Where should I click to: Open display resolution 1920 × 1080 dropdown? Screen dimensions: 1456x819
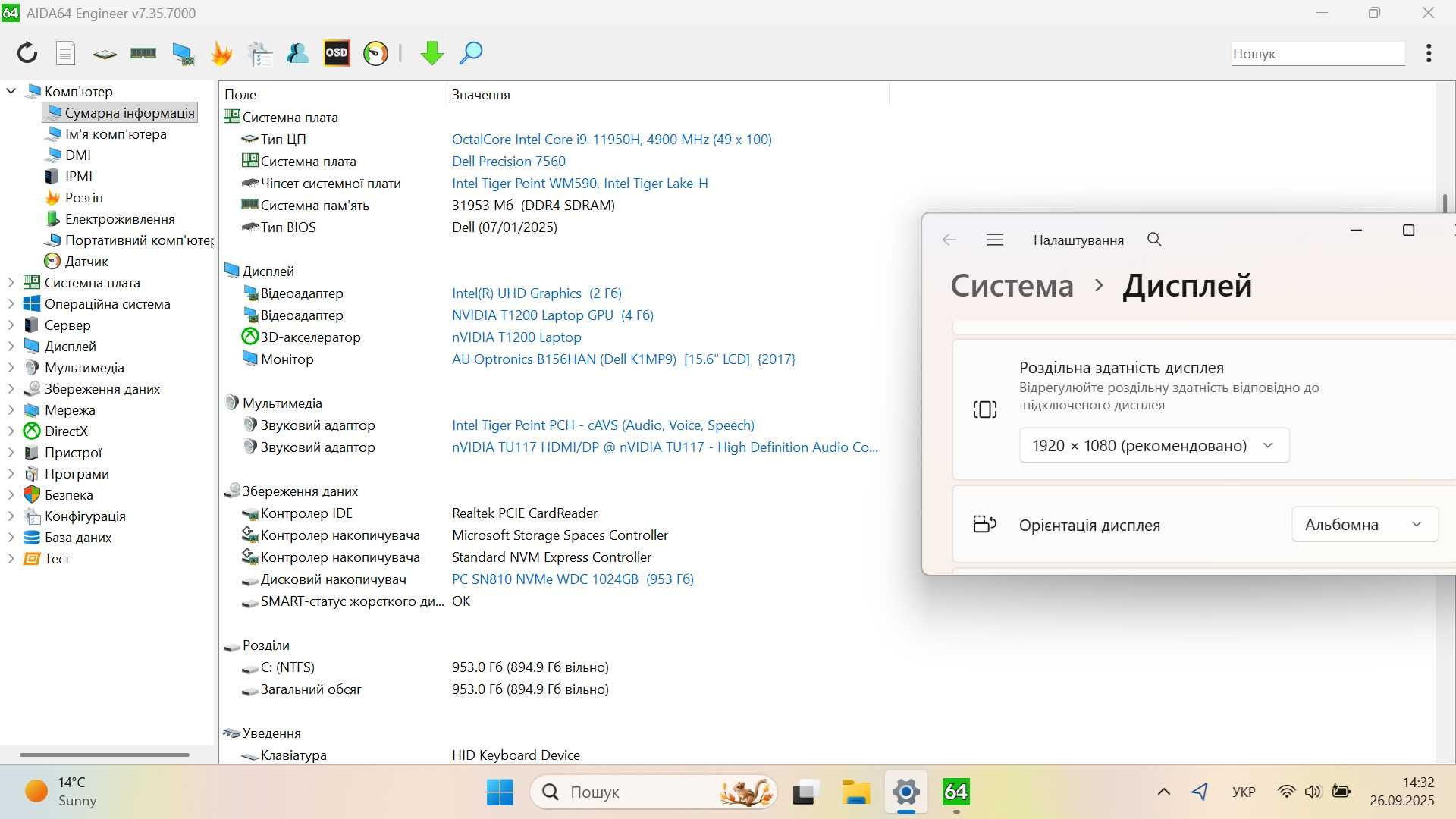coord(1154,445)
